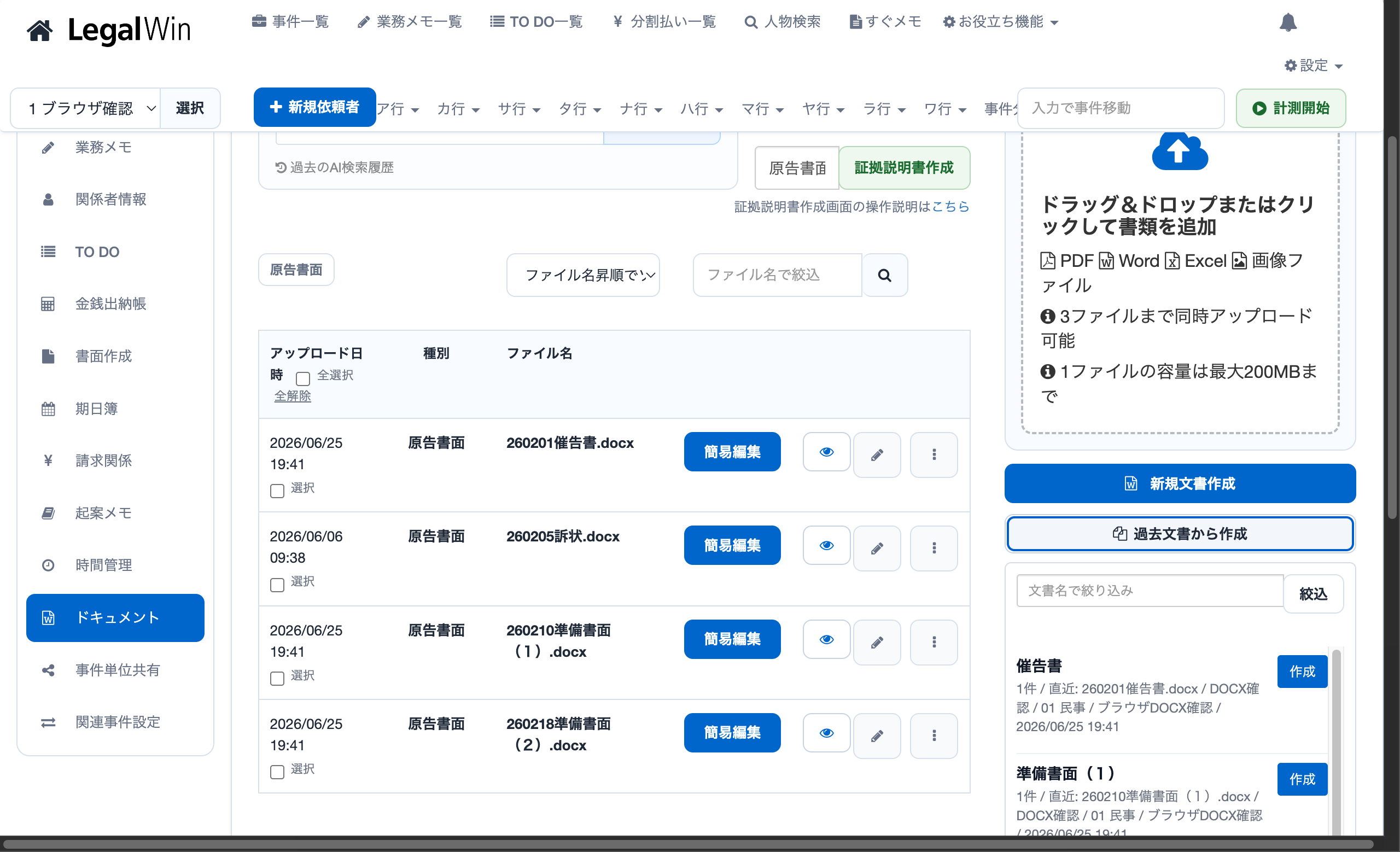Open 請求関係 in the sidebar

click(x=115, y=460)
